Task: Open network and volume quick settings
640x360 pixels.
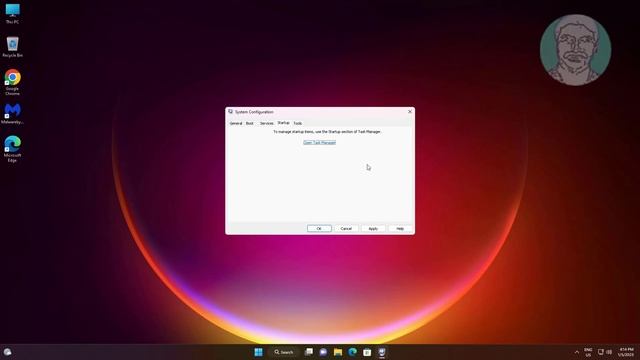Action: pos(605,352)
